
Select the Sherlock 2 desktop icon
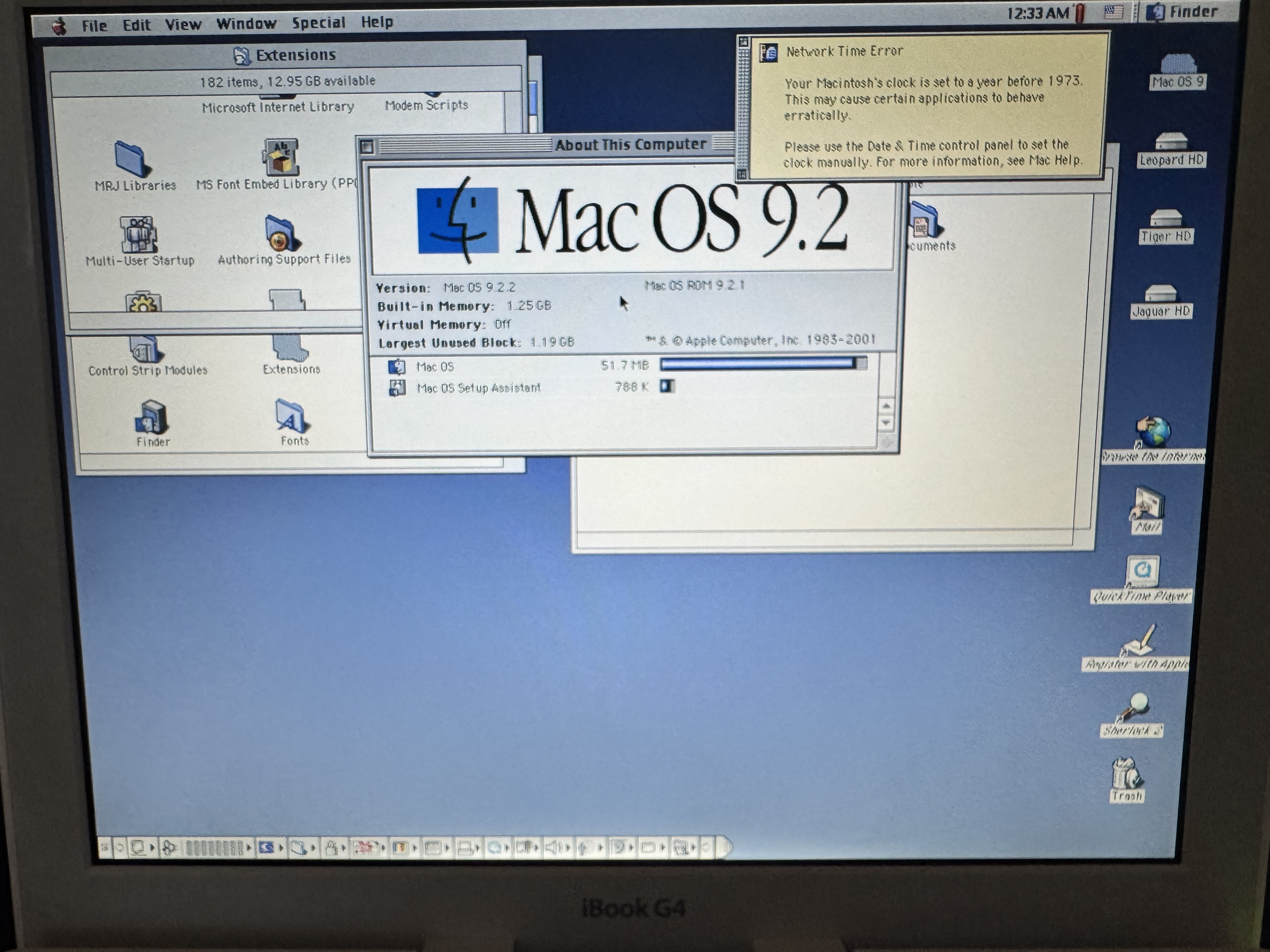click(1132, 714)
